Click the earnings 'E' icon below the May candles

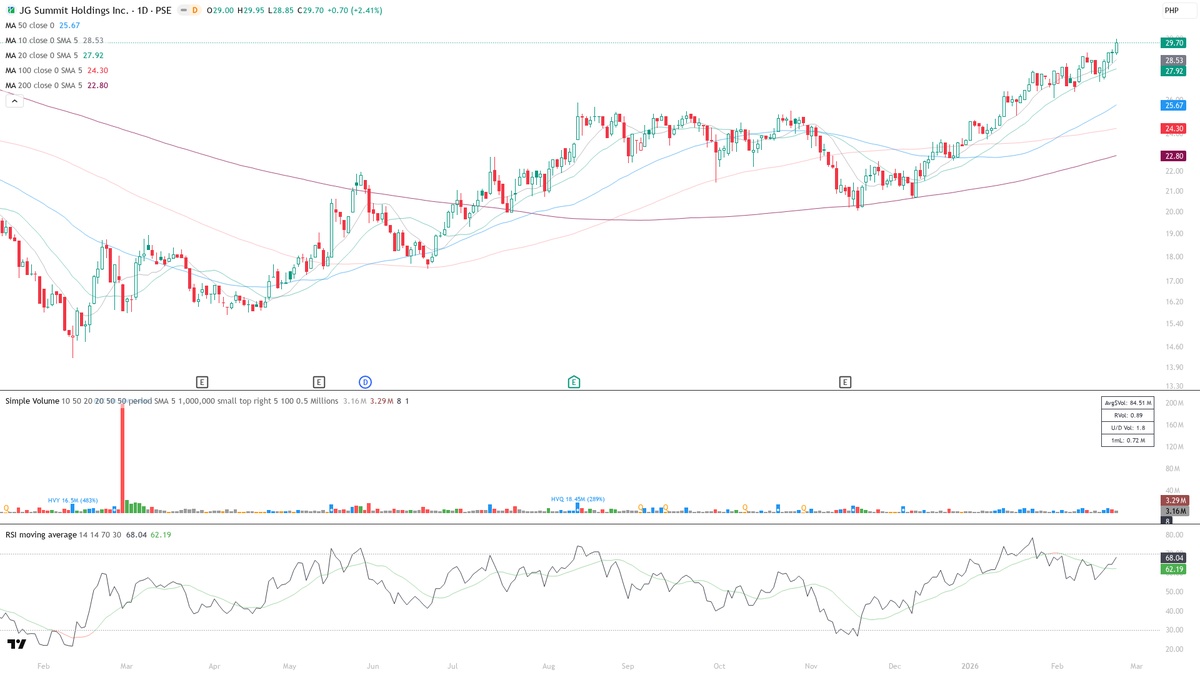point(318,381)
